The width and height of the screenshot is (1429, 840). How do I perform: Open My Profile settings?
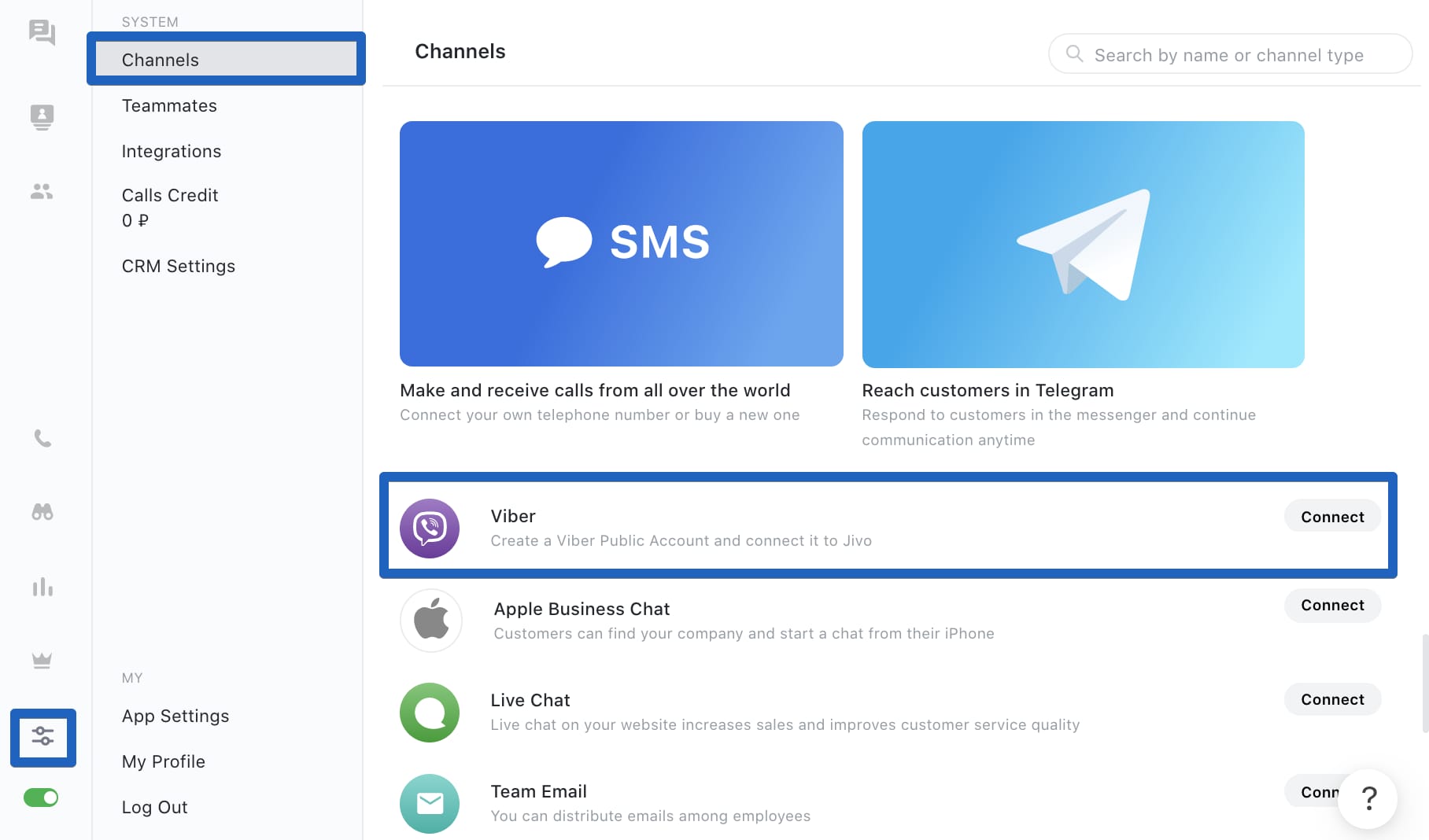click(x=163, y=761)
